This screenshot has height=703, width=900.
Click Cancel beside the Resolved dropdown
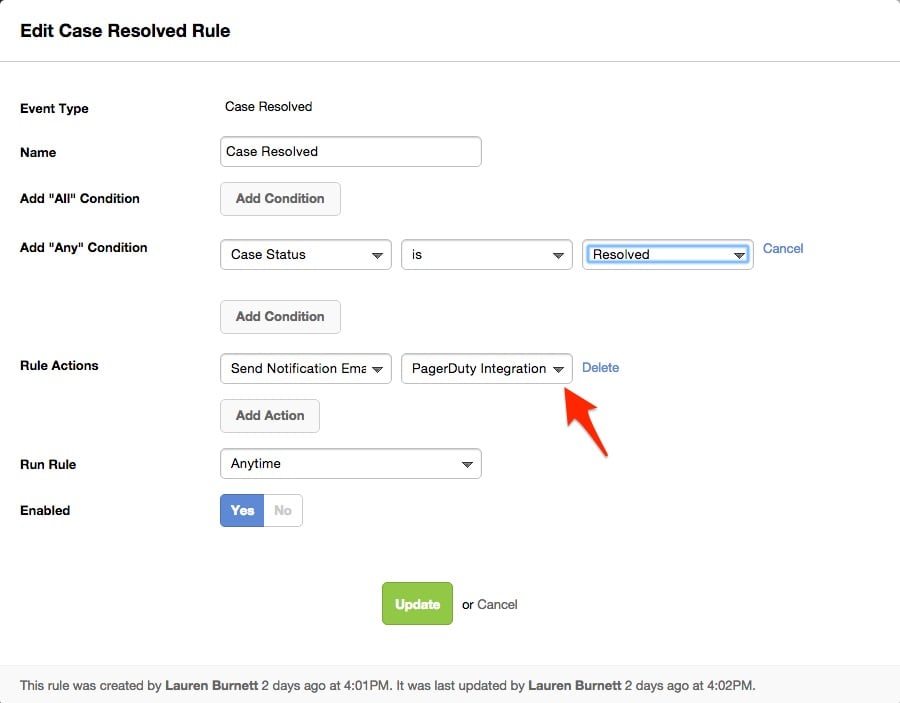click(783, 248)
